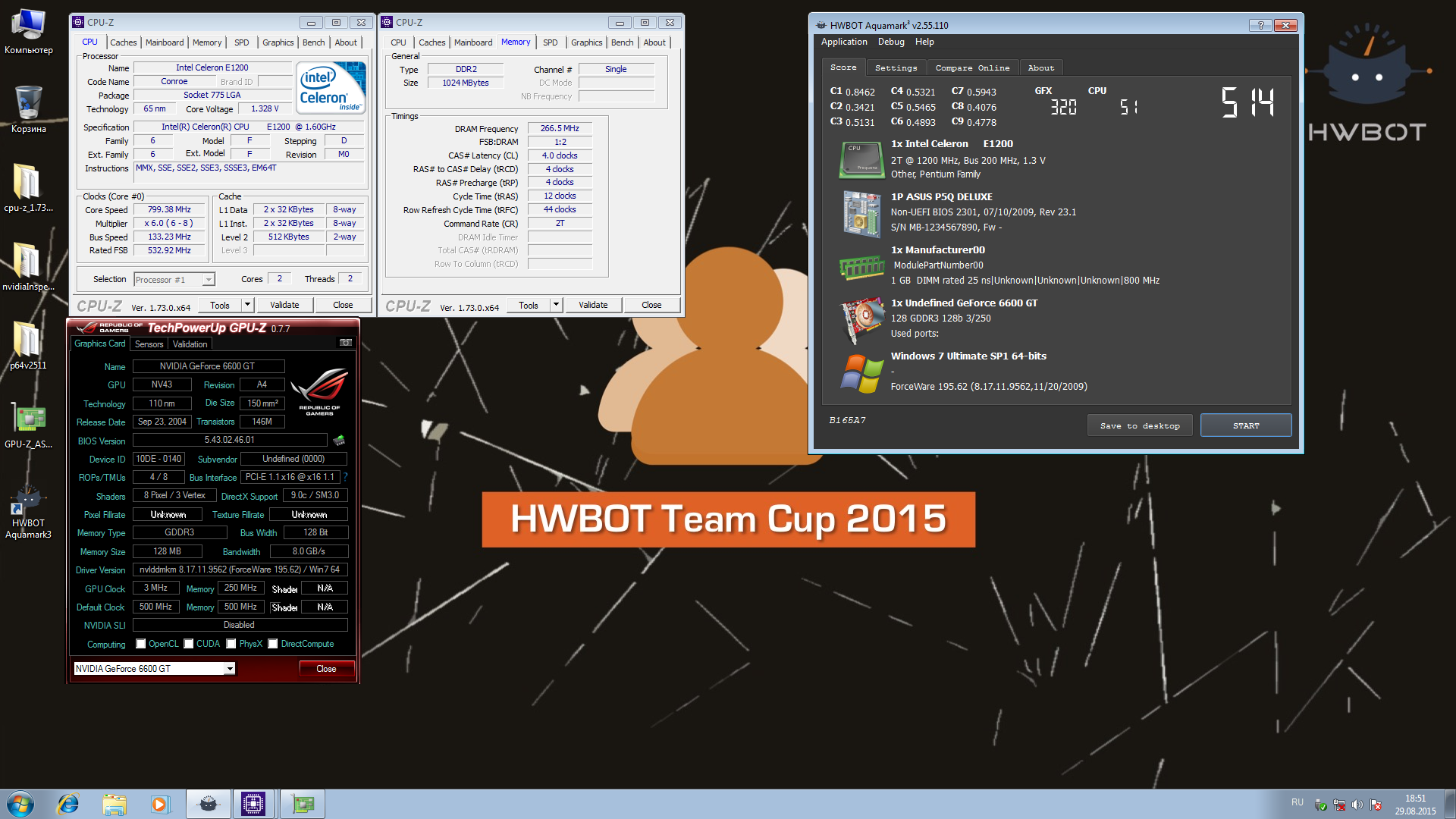Click the Core Speed value 799.38 MHz

click(169, 209)
